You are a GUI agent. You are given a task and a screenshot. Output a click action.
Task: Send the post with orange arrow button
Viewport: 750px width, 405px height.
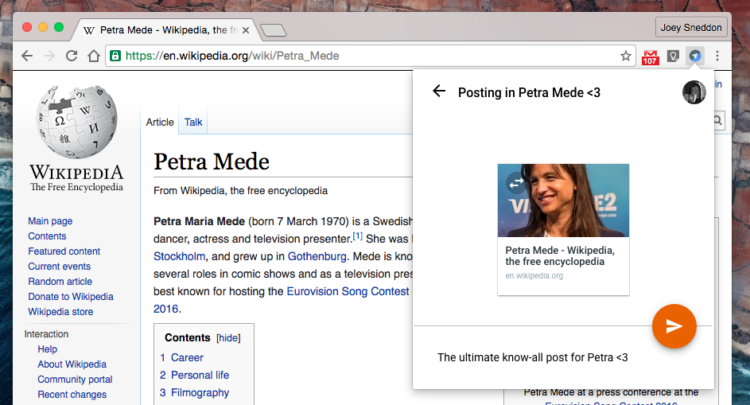click(x=674, y=326)
